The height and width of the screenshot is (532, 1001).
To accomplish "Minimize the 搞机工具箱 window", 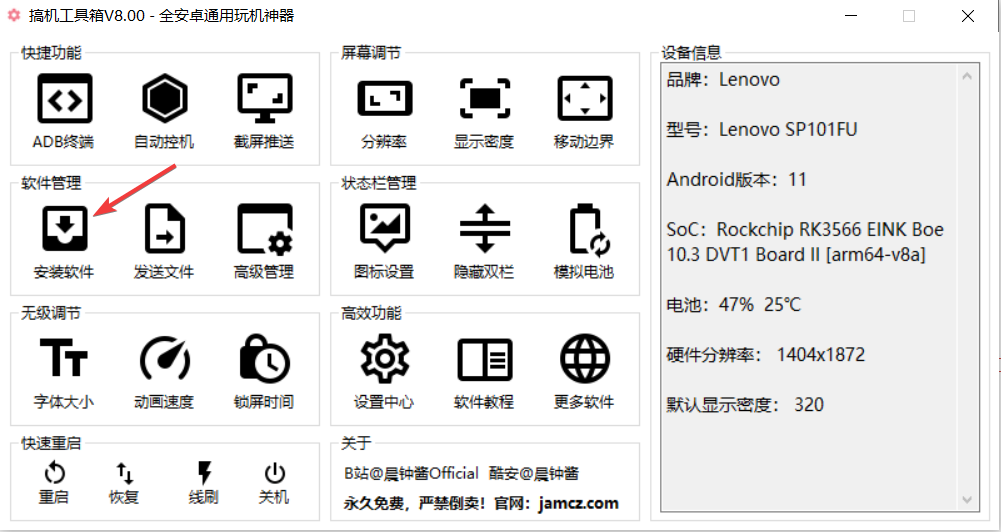I will click(x=850, y=16).
